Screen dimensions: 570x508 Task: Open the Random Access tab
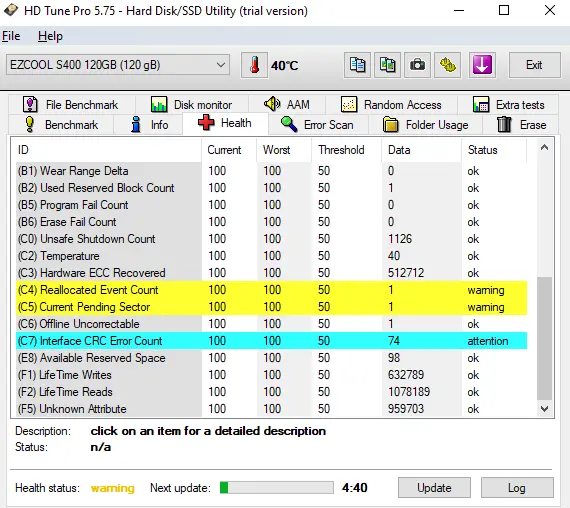click(x=392, y=105)
